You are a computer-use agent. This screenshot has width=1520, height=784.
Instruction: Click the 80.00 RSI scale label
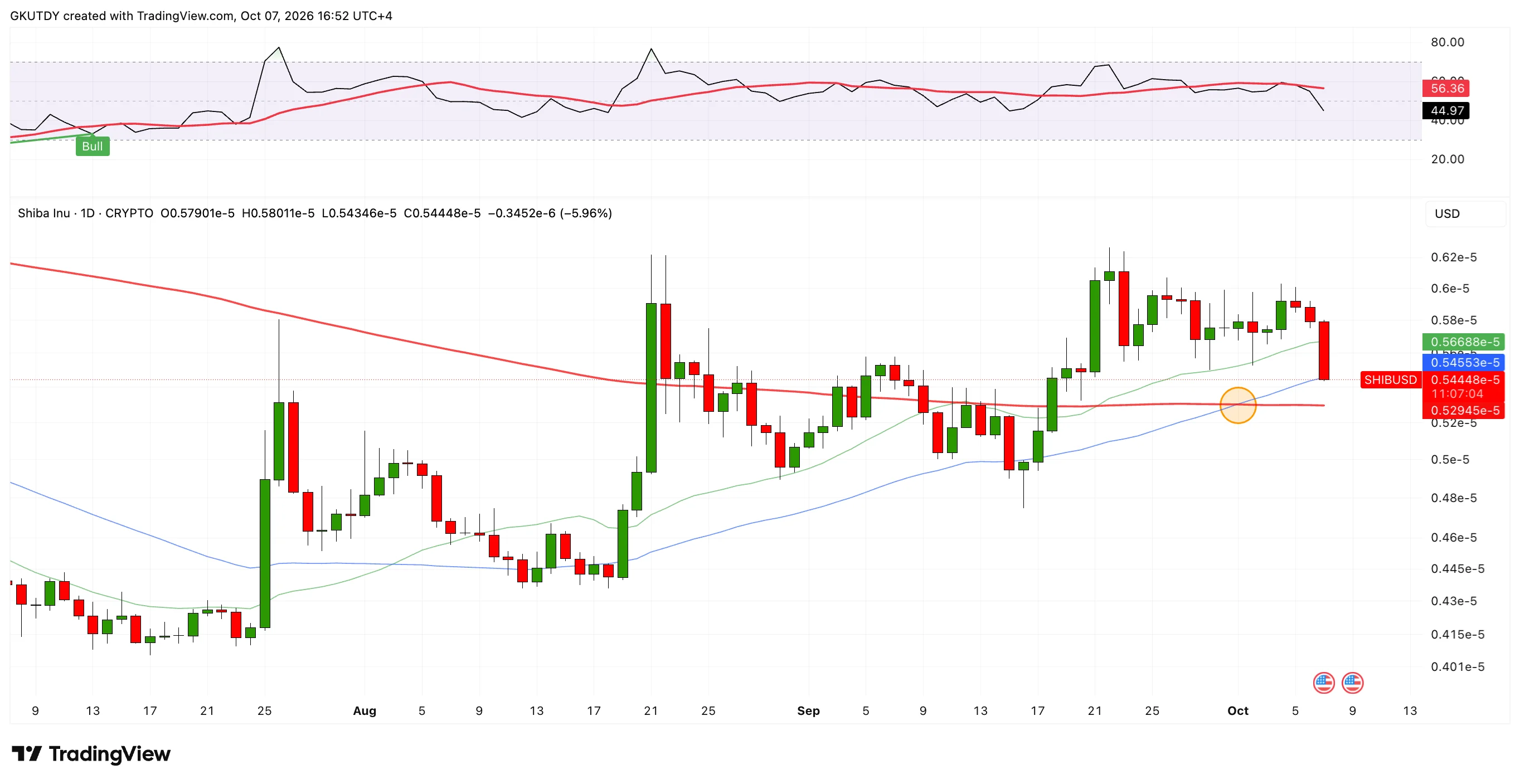click(x=1448, y=42)
